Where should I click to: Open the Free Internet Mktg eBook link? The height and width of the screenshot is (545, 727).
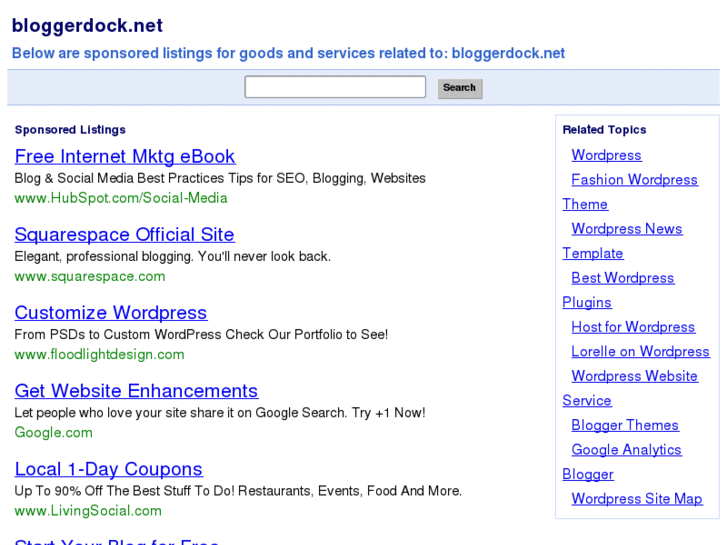tap(125, 156)
